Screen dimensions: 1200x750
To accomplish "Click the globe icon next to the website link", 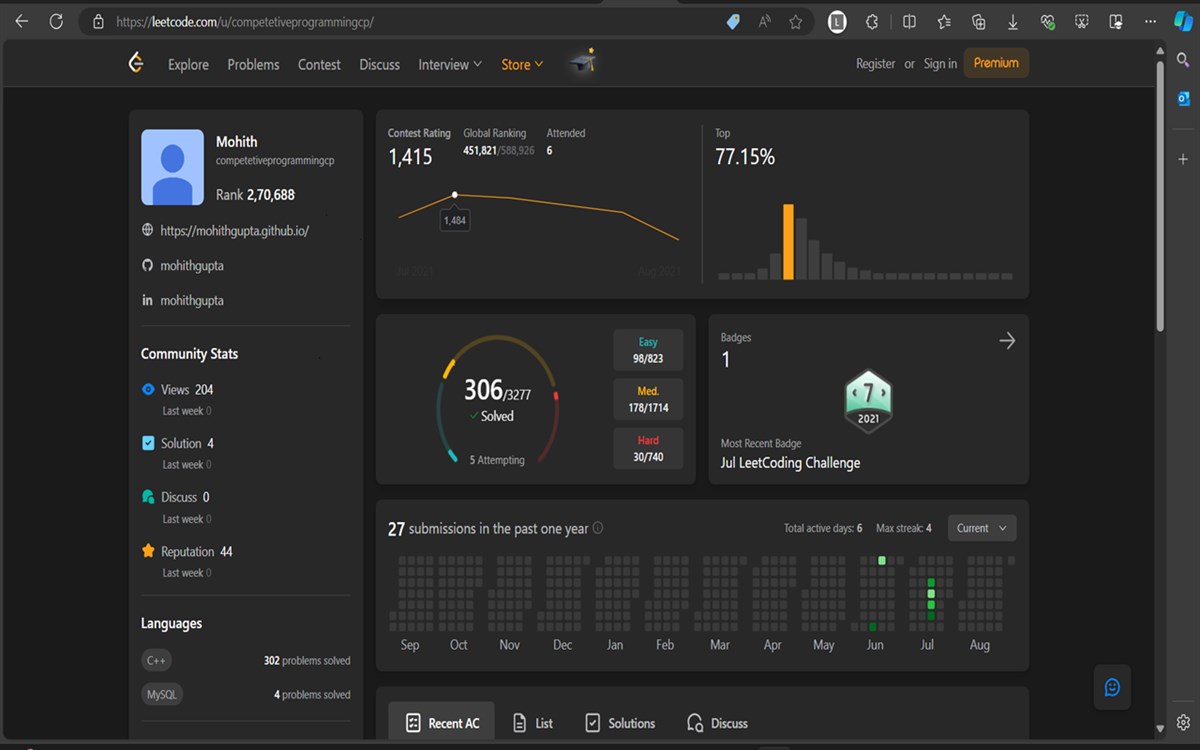I will coord(148,230).
